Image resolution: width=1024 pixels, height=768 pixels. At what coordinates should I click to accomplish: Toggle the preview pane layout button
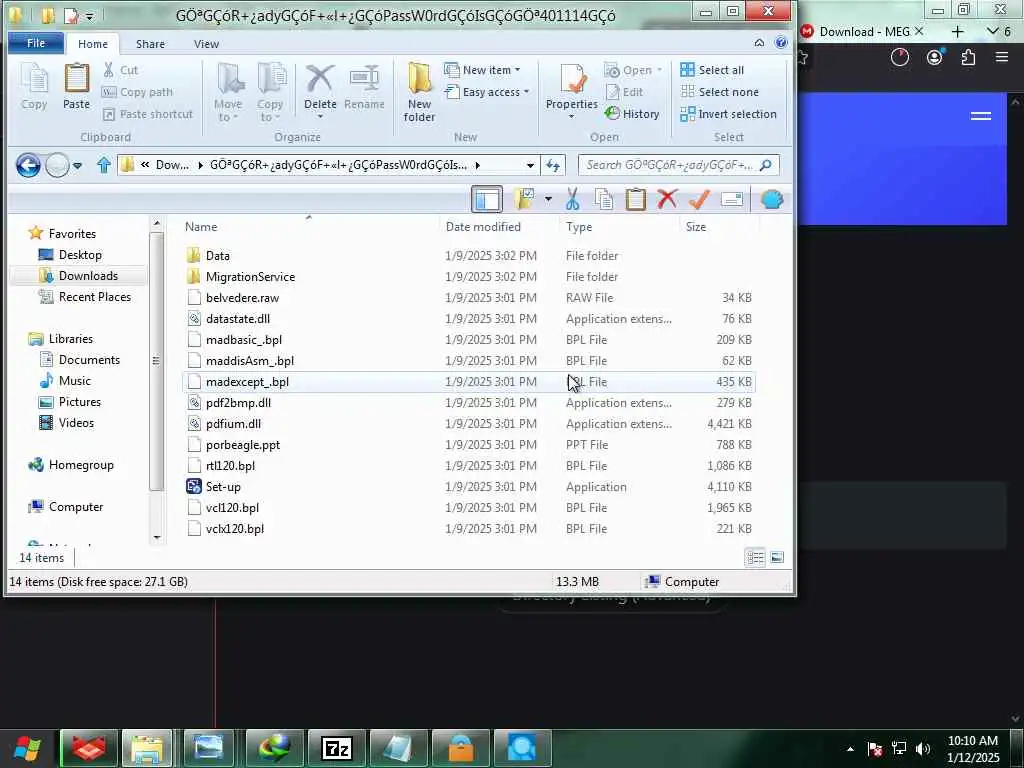pyautogui.click(x=487, y=200)
